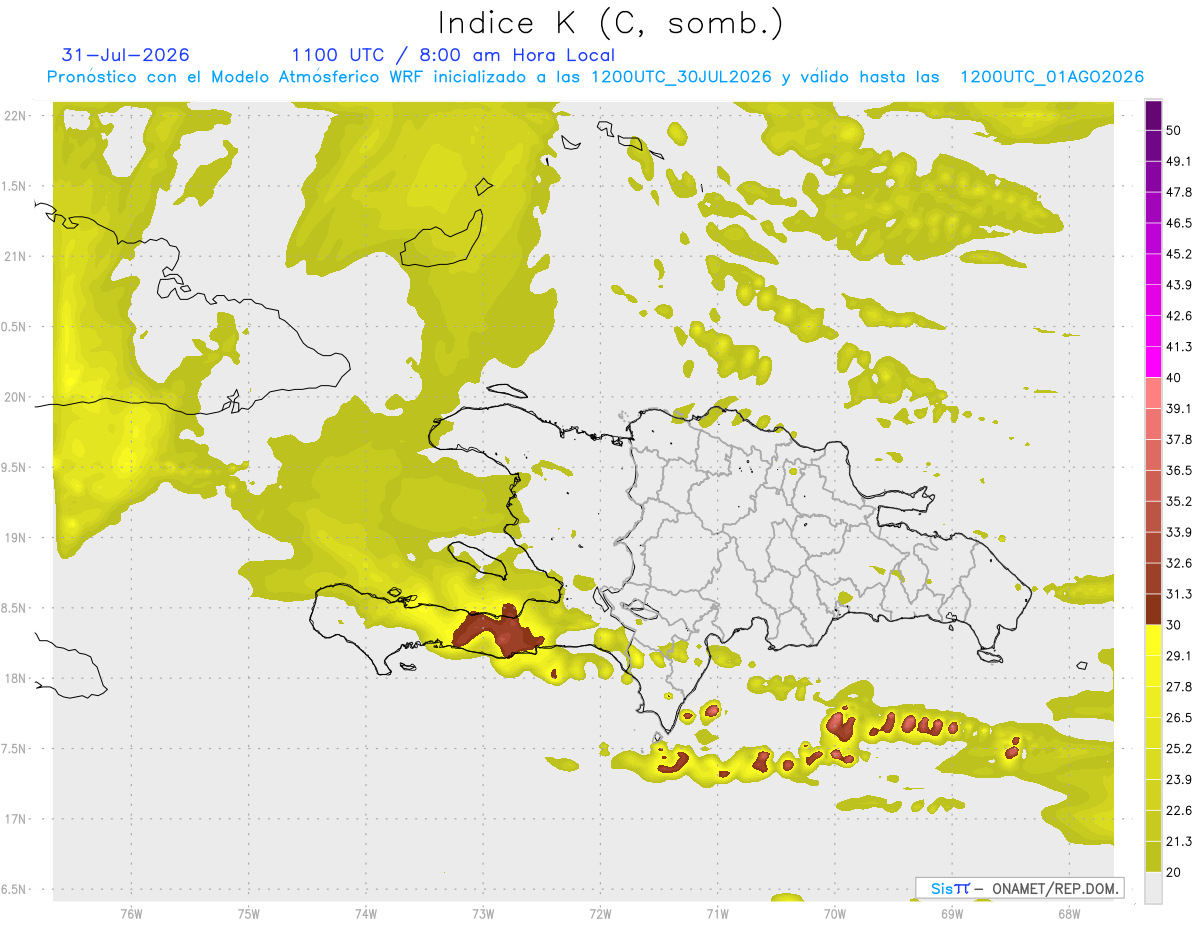
Task: Click the colorbar value 21.3
Action: [x=1179, y=841]
